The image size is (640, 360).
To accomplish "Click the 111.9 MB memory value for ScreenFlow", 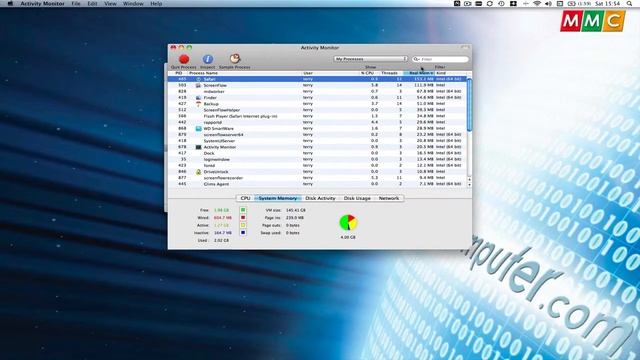I will 423,85.
